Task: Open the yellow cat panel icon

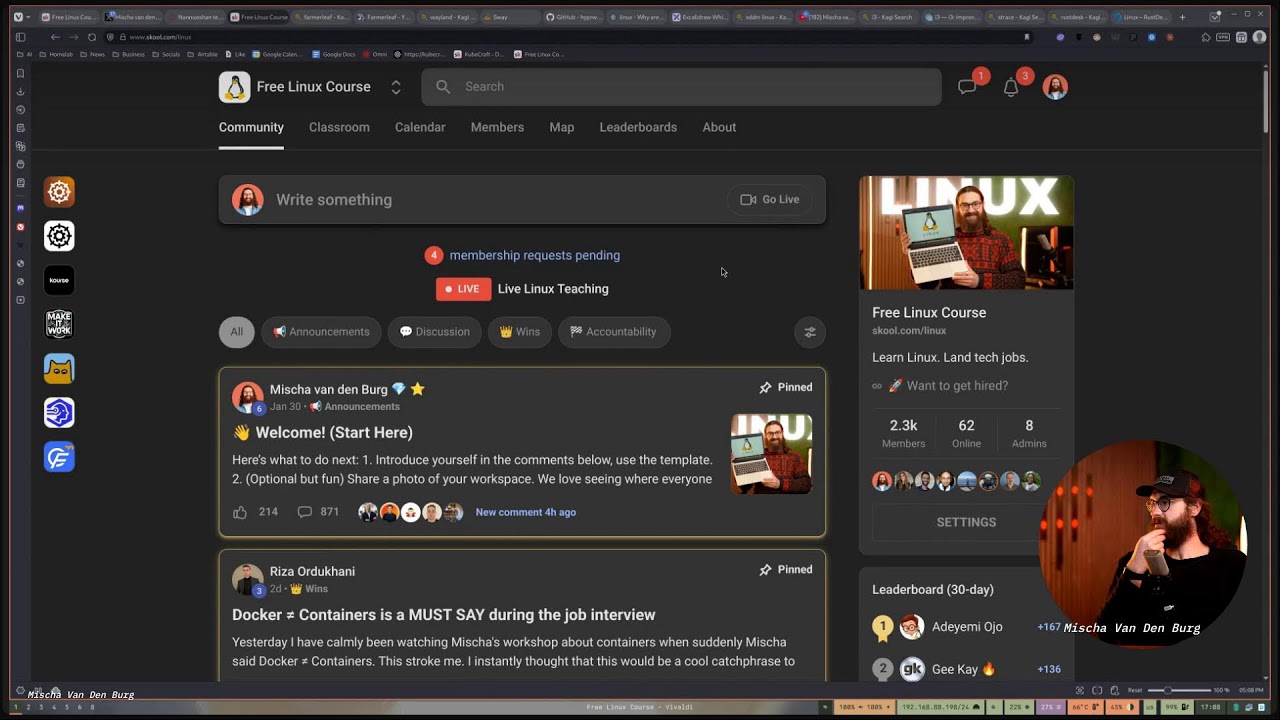Action: [59, 369]
